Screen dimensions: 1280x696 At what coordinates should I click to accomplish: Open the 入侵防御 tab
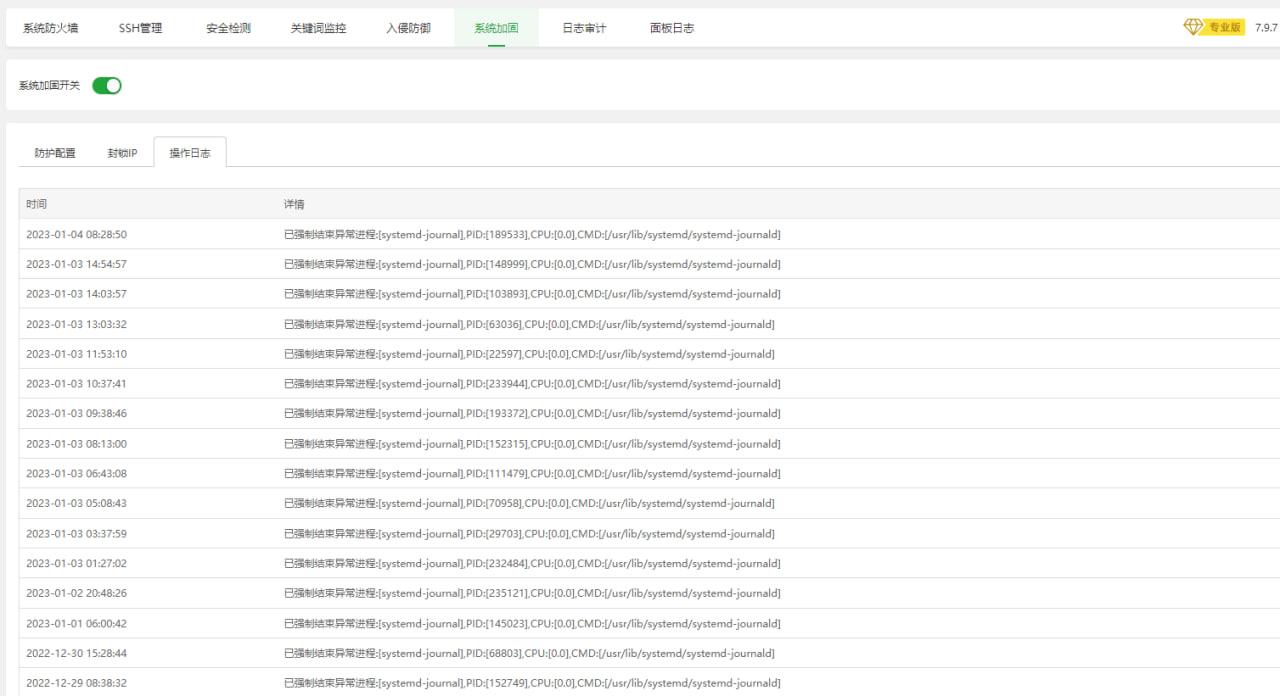tap(408, 28)
